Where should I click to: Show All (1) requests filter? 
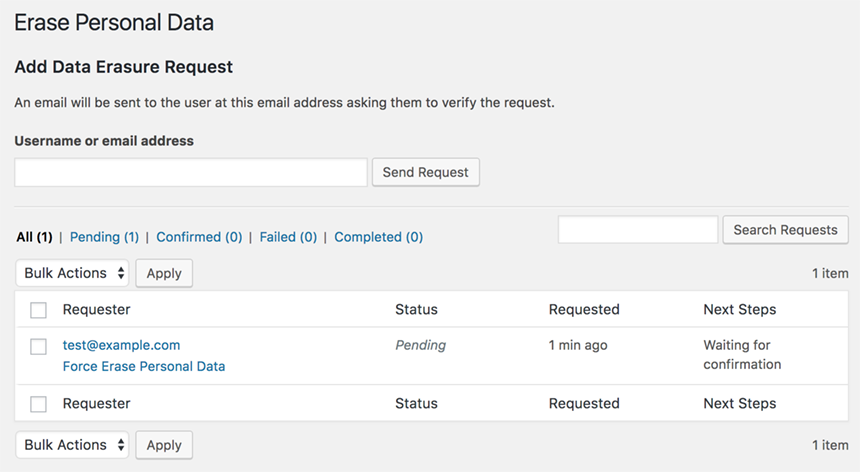35,237
